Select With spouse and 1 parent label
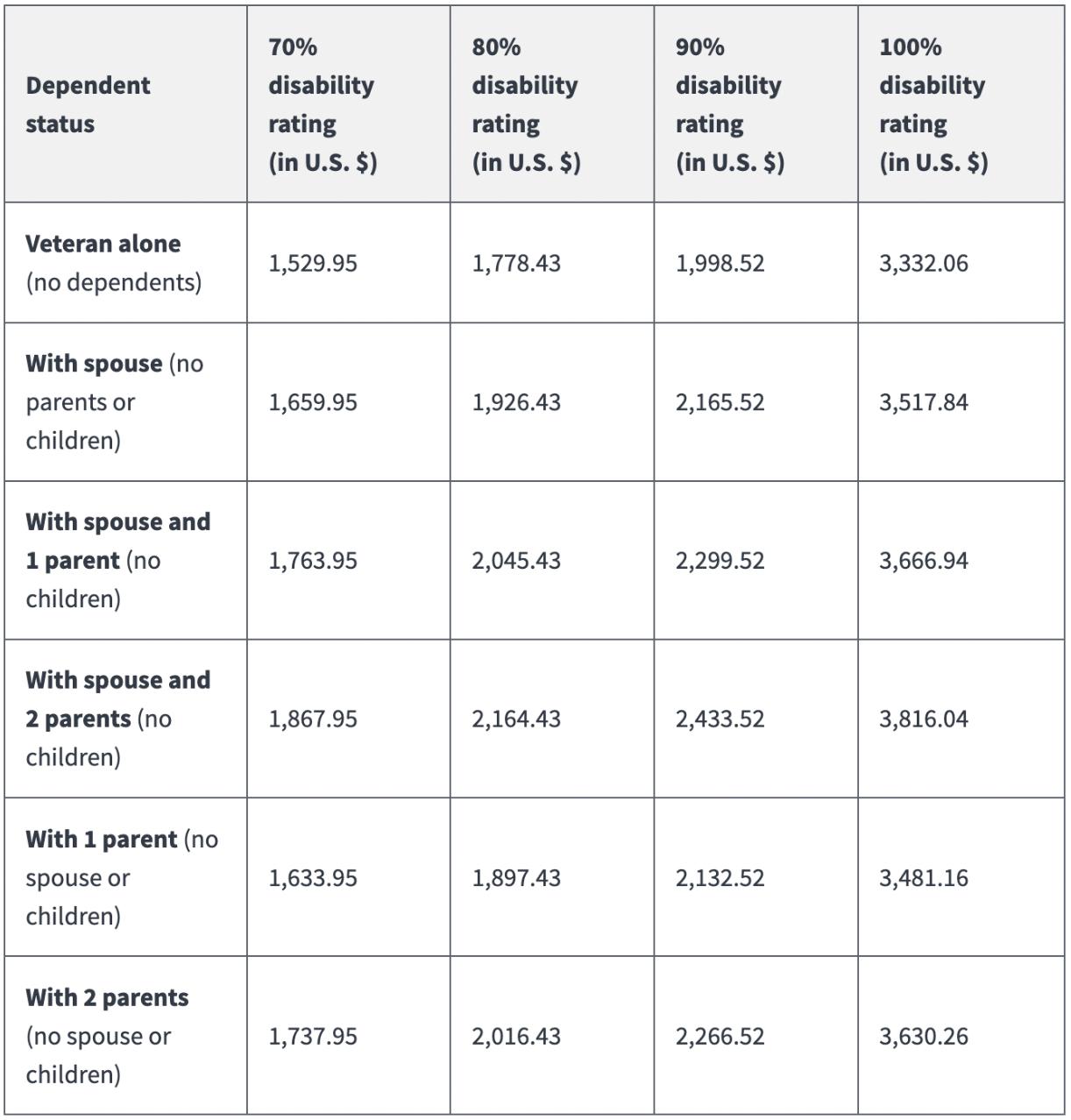This screenshot has height=1120, width=1071. [x=117, y=541]
